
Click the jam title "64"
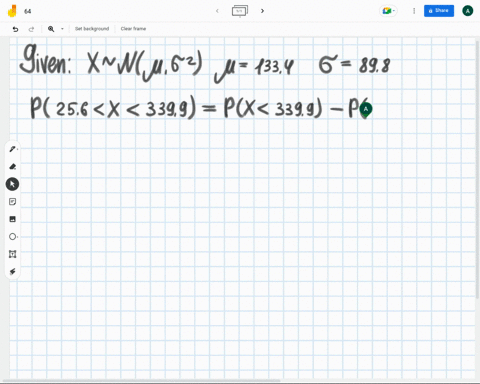click(28, 11)
